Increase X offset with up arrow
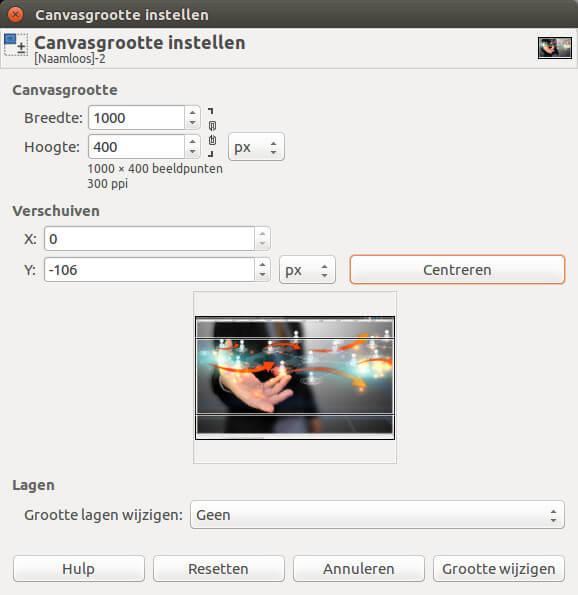 [x=262, y=233]
